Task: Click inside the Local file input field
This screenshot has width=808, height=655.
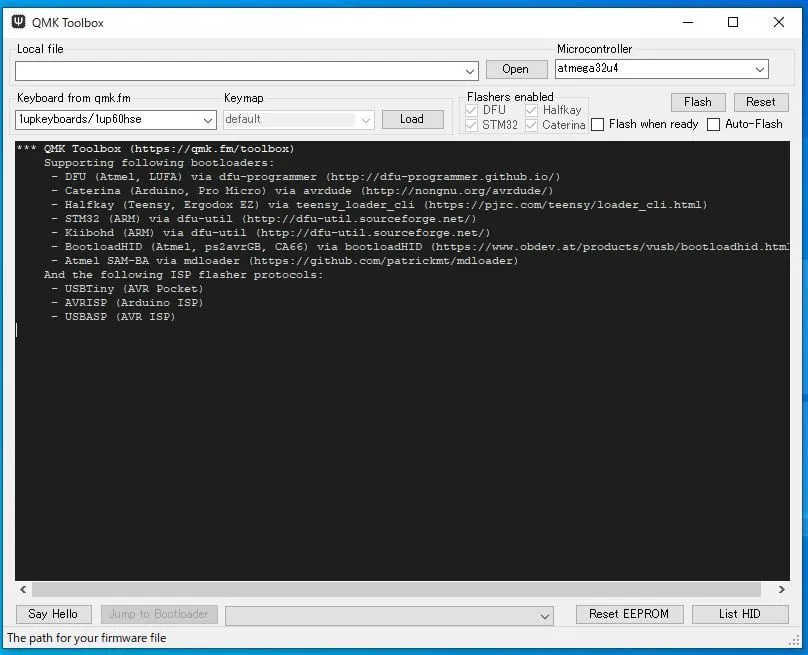Action: click(240, 71)
